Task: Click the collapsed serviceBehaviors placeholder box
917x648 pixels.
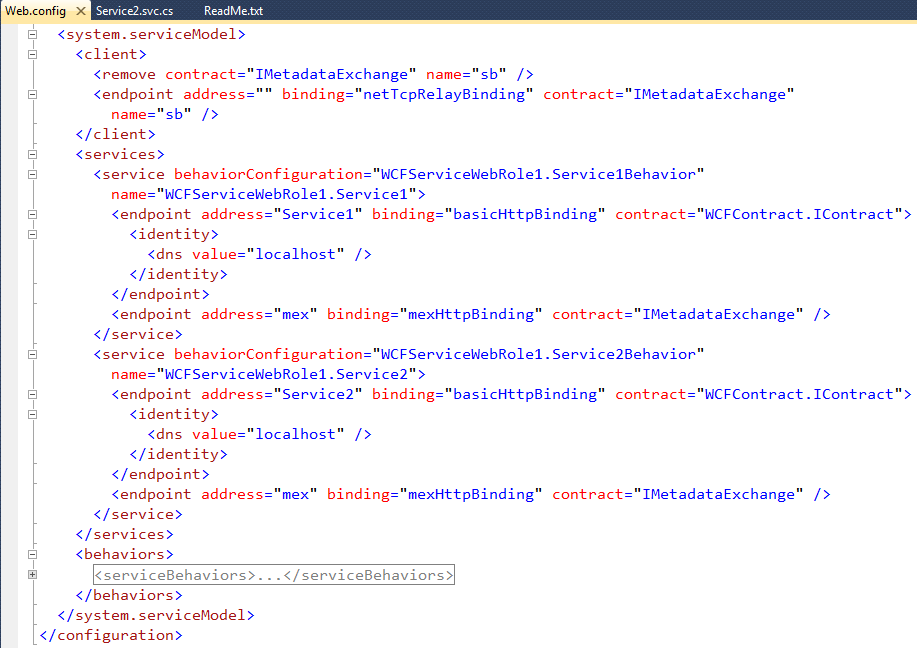Action: click(x=273, y=575)
